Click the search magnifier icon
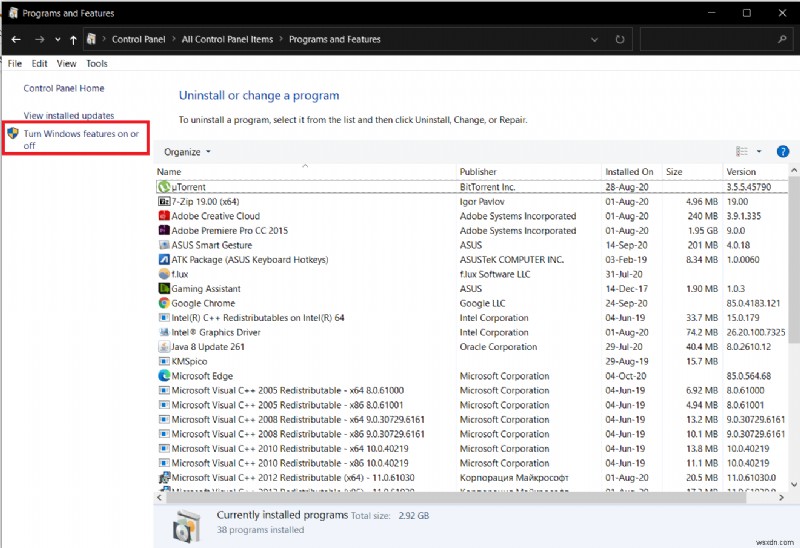 tap(782, 39)
